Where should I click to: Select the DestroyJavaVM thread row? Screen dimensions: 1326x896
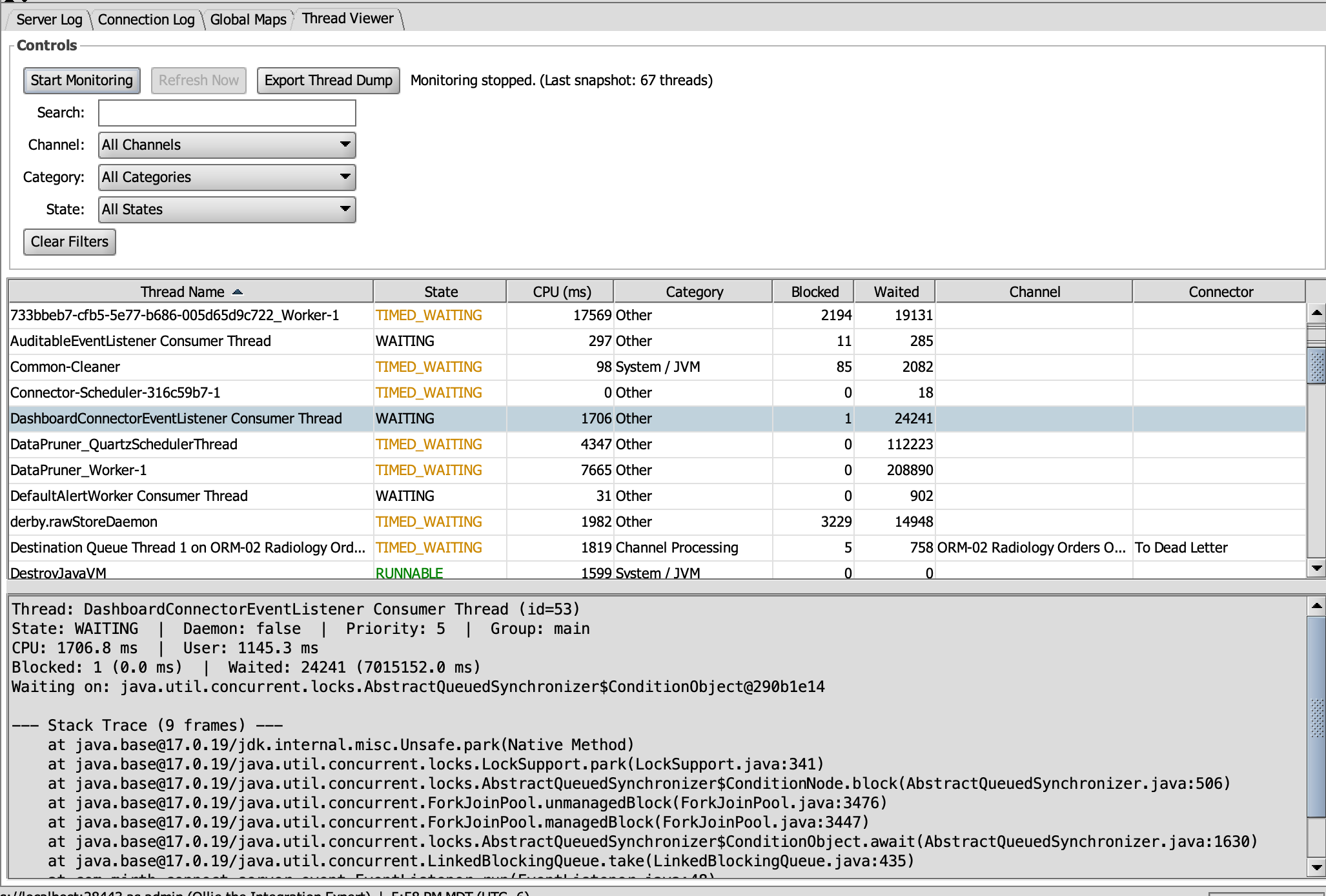pos(657,571)
